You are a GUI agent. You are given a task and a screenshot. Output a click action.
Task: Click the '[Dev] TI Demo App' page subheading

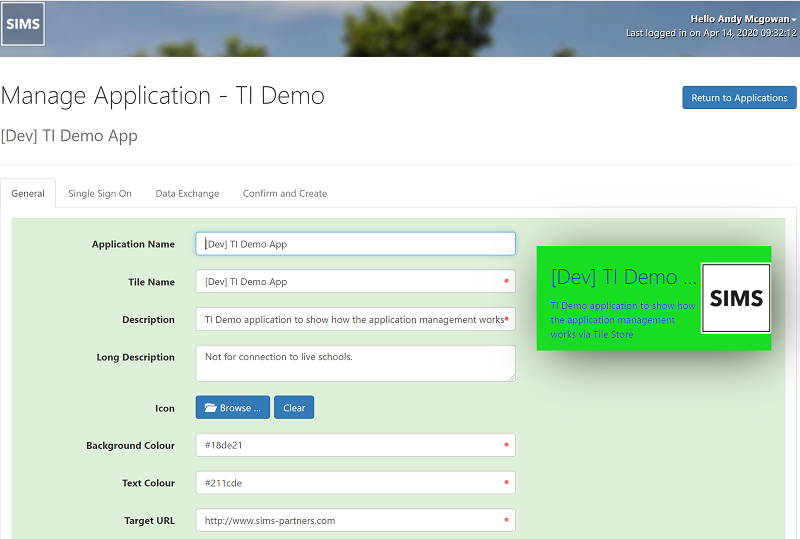click(x=69, y=136)
